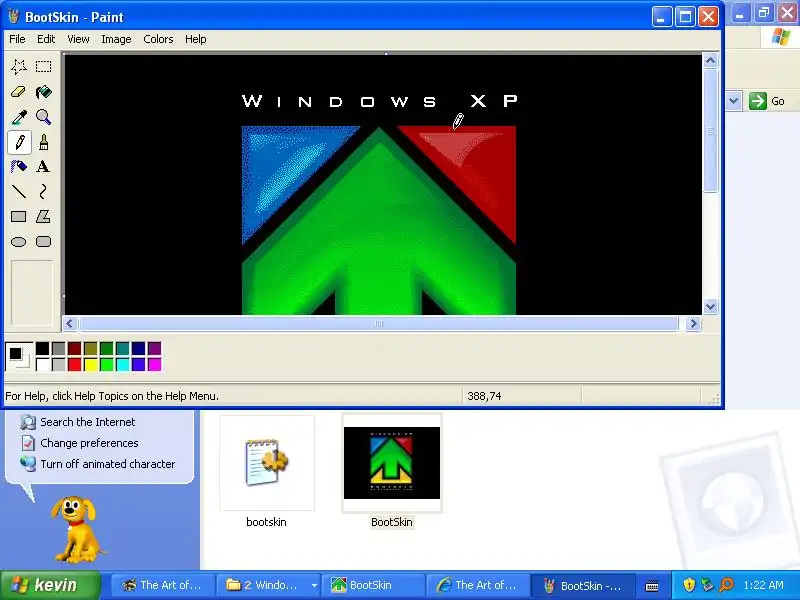Click the canvas vertical scrollbar down arrow

pyautogui.click(x=711, y=307)
